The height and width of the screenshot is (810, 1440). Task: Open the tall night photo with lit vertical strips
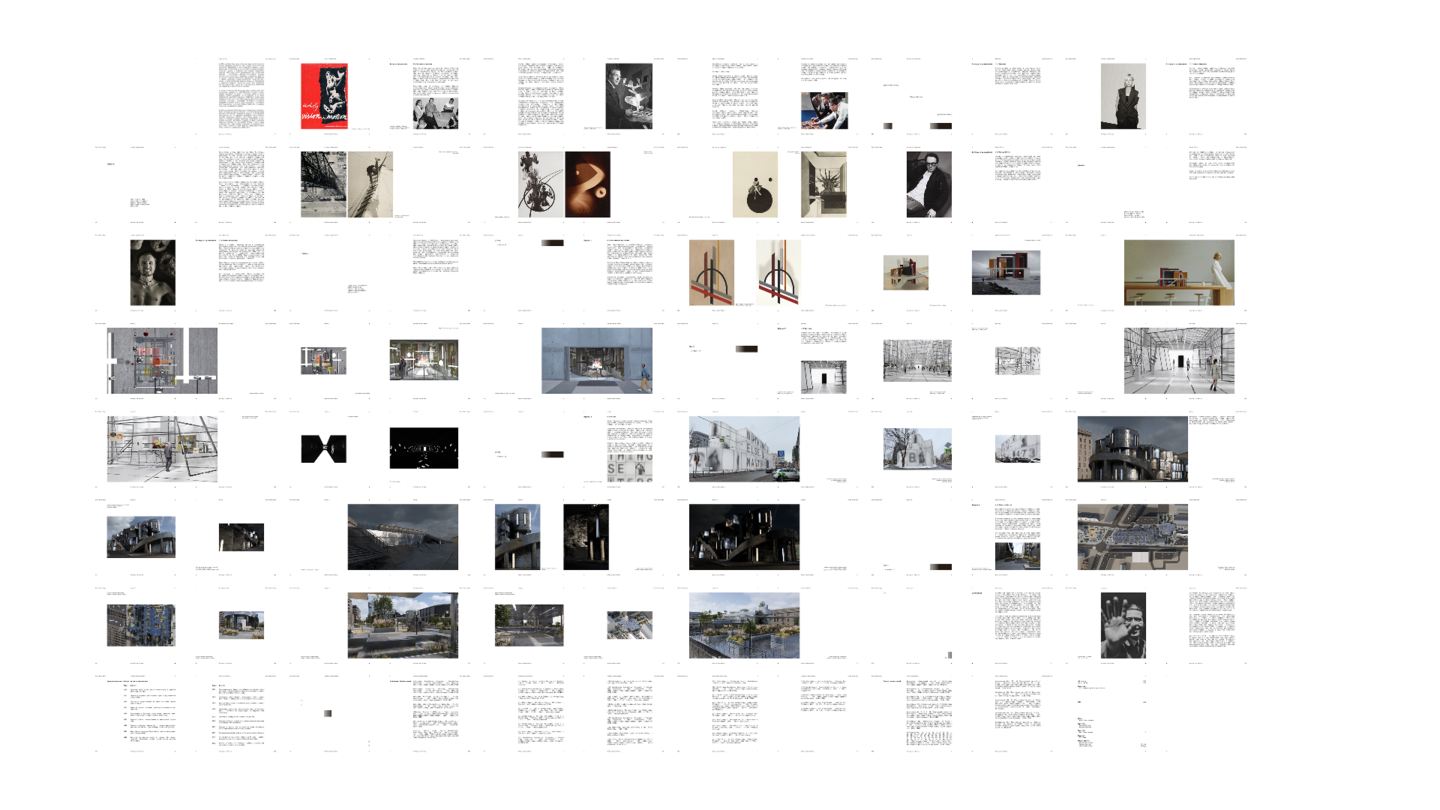[586, 537]
